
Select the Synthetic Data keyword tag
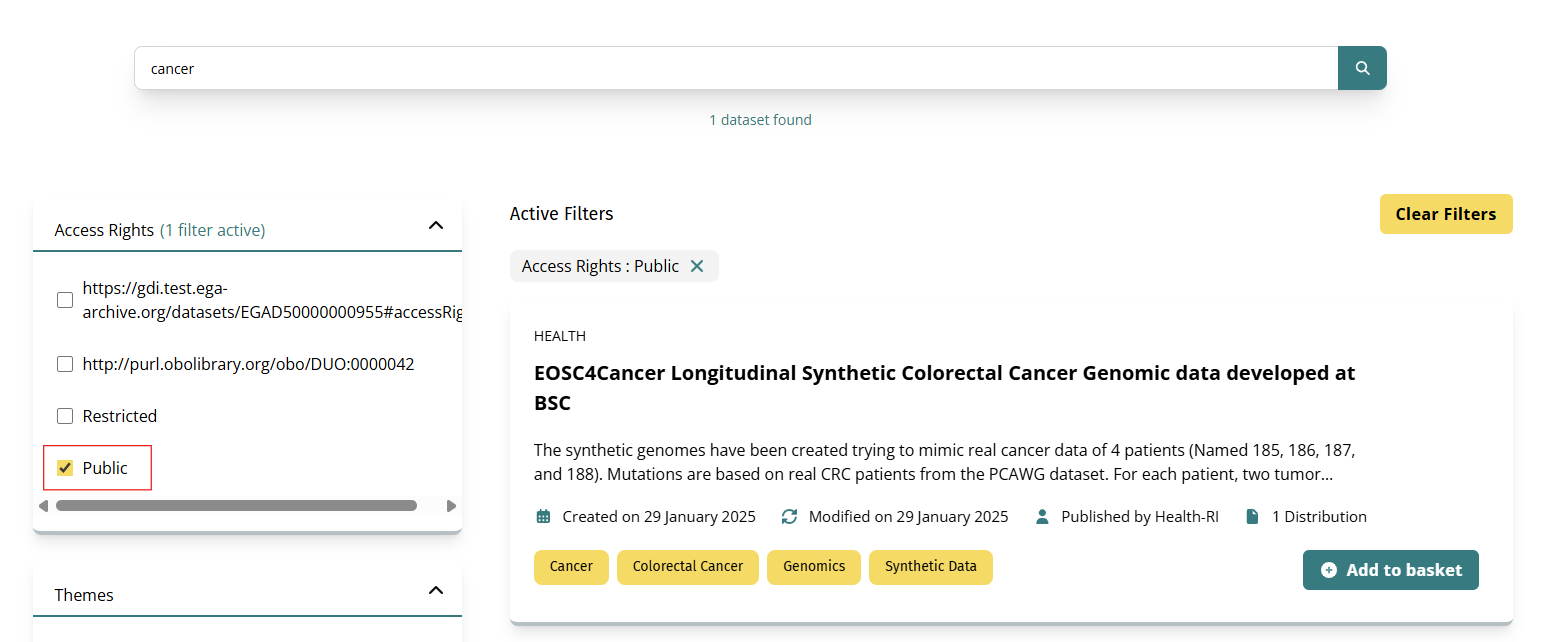pos(931,566)
